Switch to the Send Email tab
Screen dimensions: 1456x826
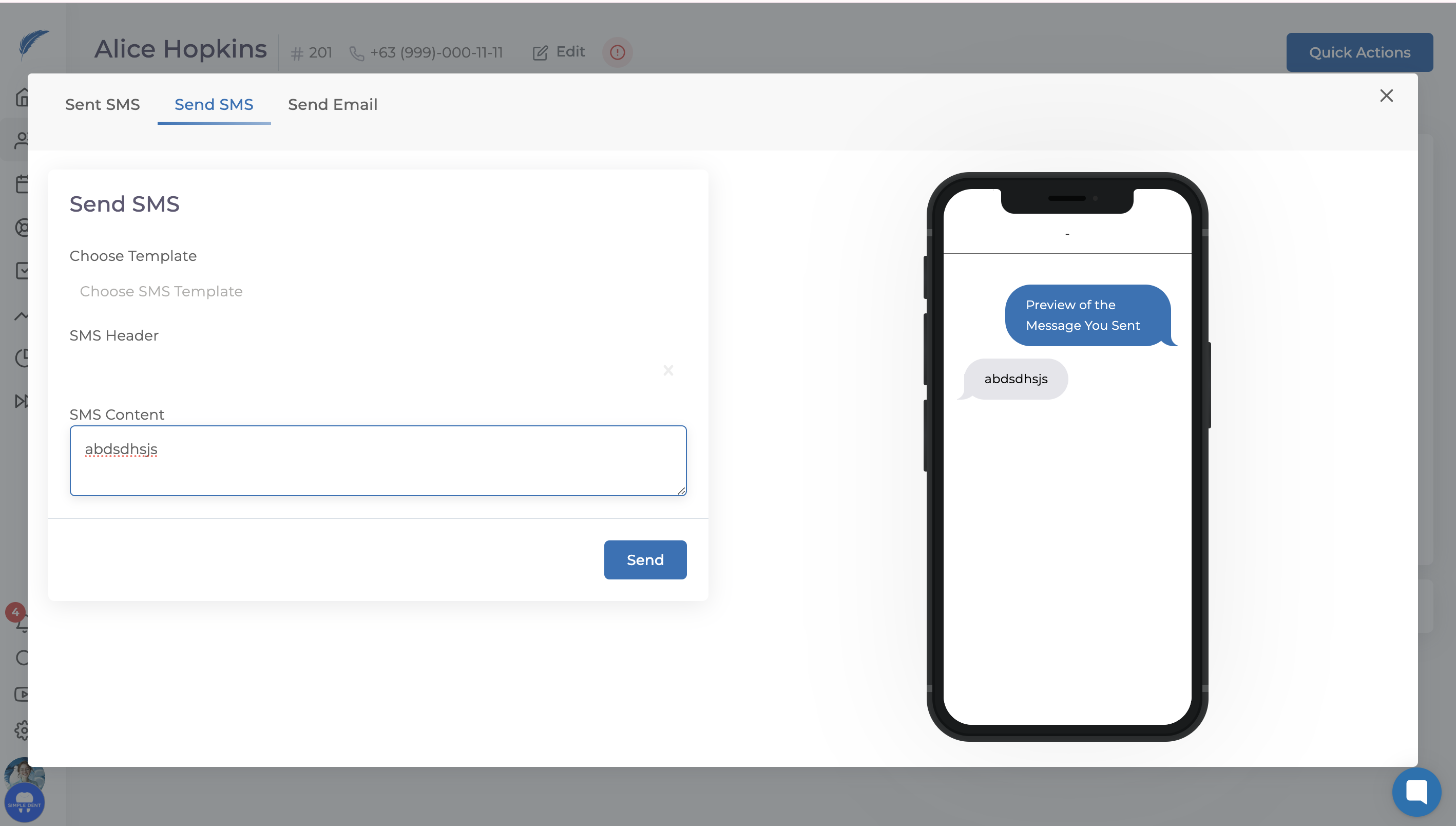coord(332,104)
